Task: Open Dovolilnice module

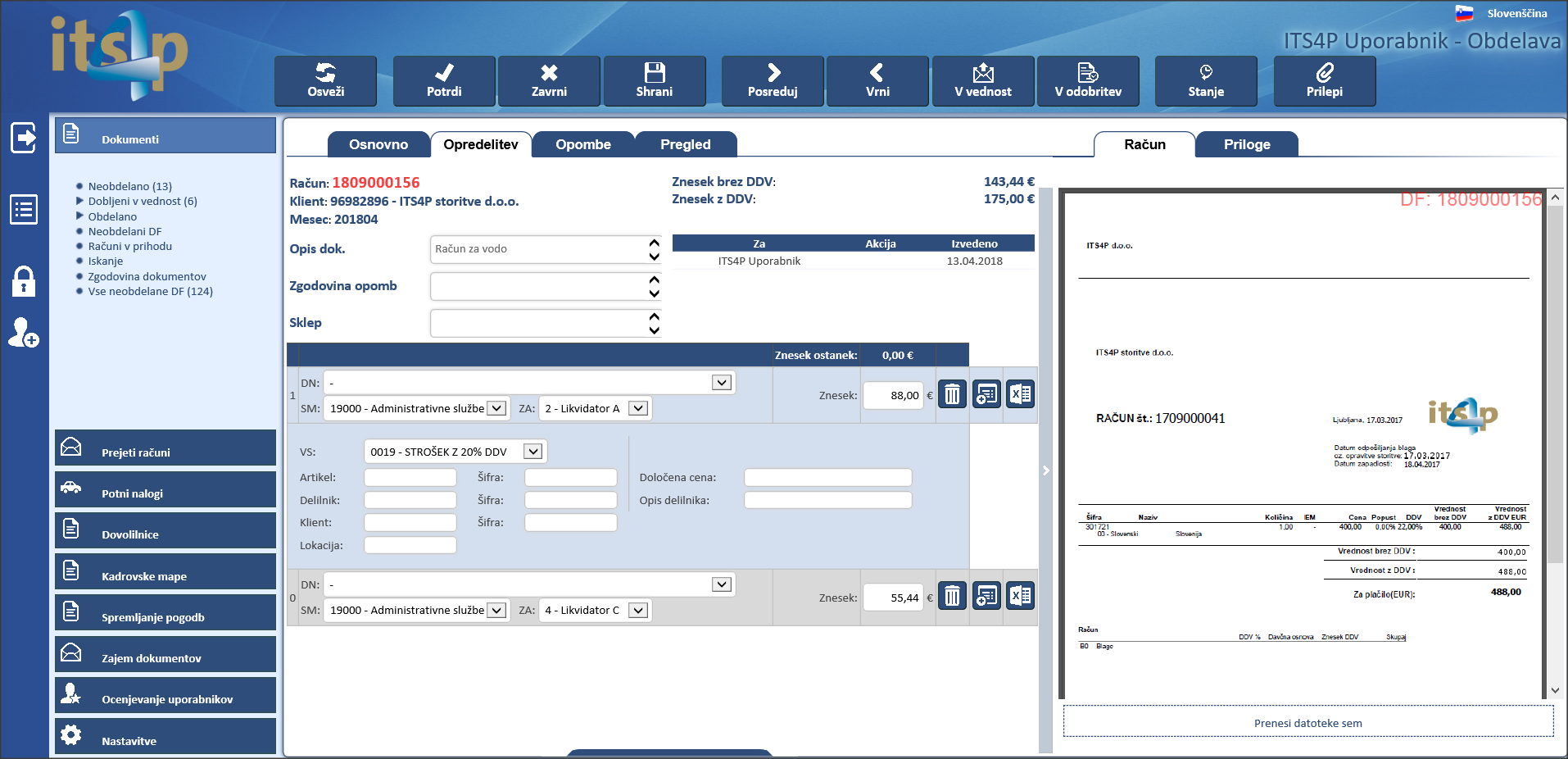Action: click(165, 530)
